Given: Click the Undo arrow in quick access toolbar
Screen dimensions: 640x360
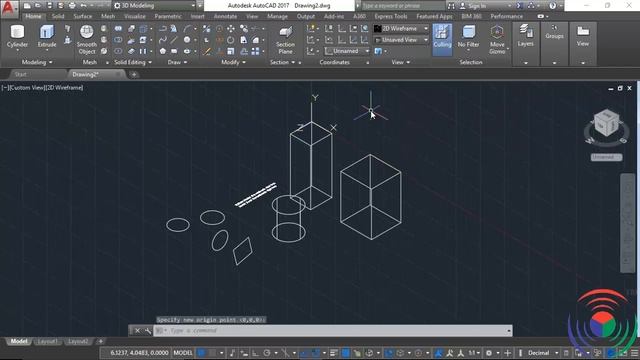Looking at the screenshot, I should click(84, 6).
